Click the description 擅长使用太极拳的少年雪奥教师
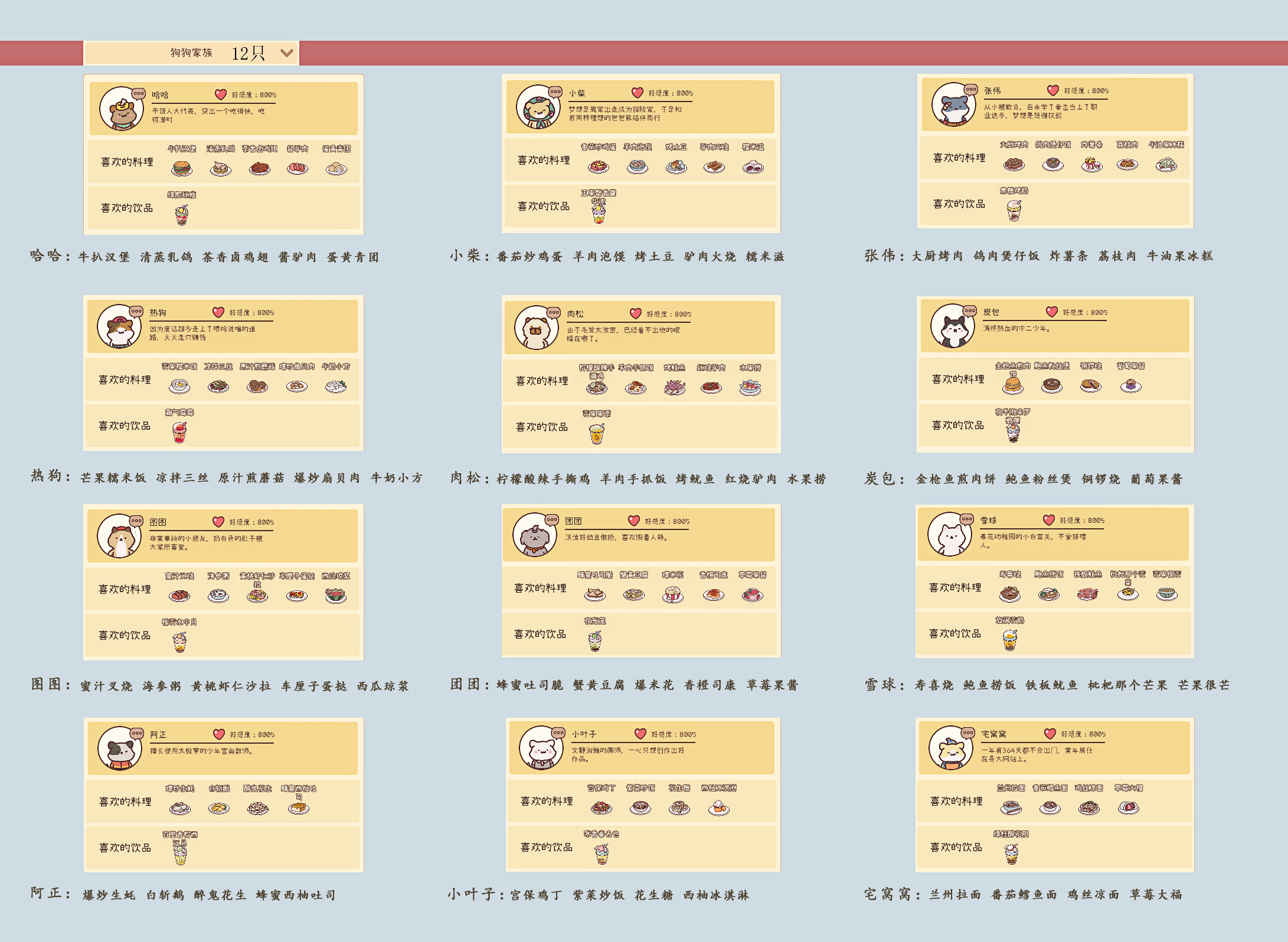 pyautogui.click(x=201, y=751)
